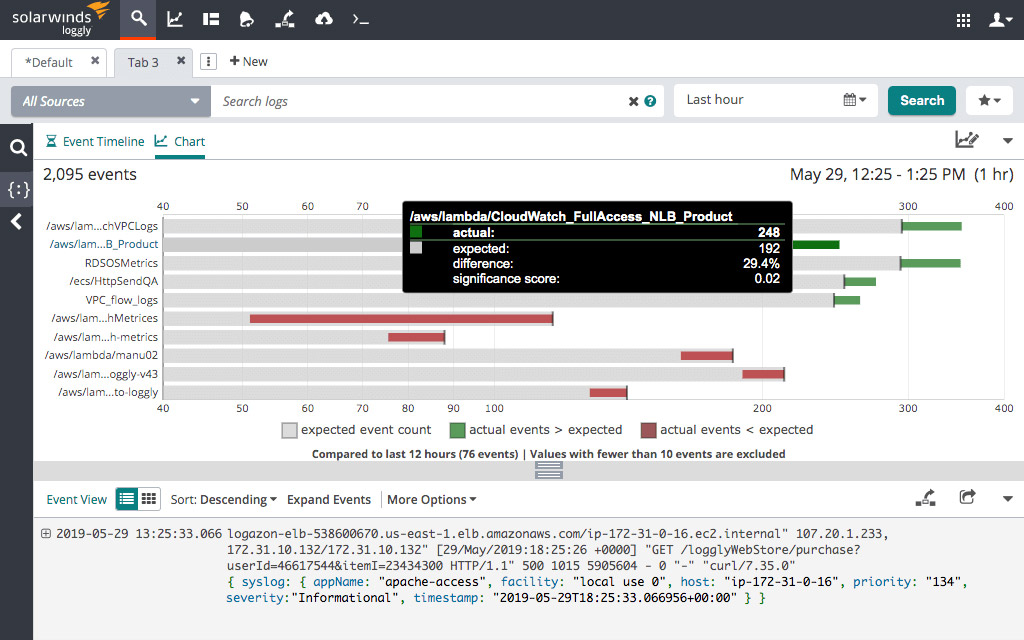This screenshot has width=1024, height=640.
Task: Click the red /aws/lambda/manu02 bar in chart
Action: pos(706,355)
